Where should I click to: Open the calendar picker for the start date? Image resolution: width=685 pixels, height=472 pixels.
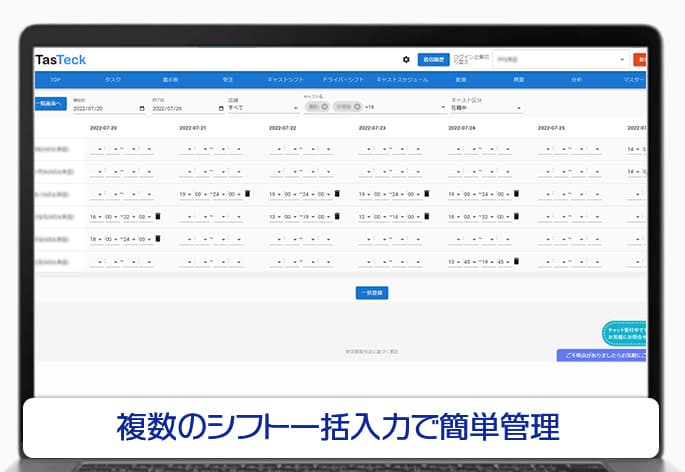click(x=141, y=108)
